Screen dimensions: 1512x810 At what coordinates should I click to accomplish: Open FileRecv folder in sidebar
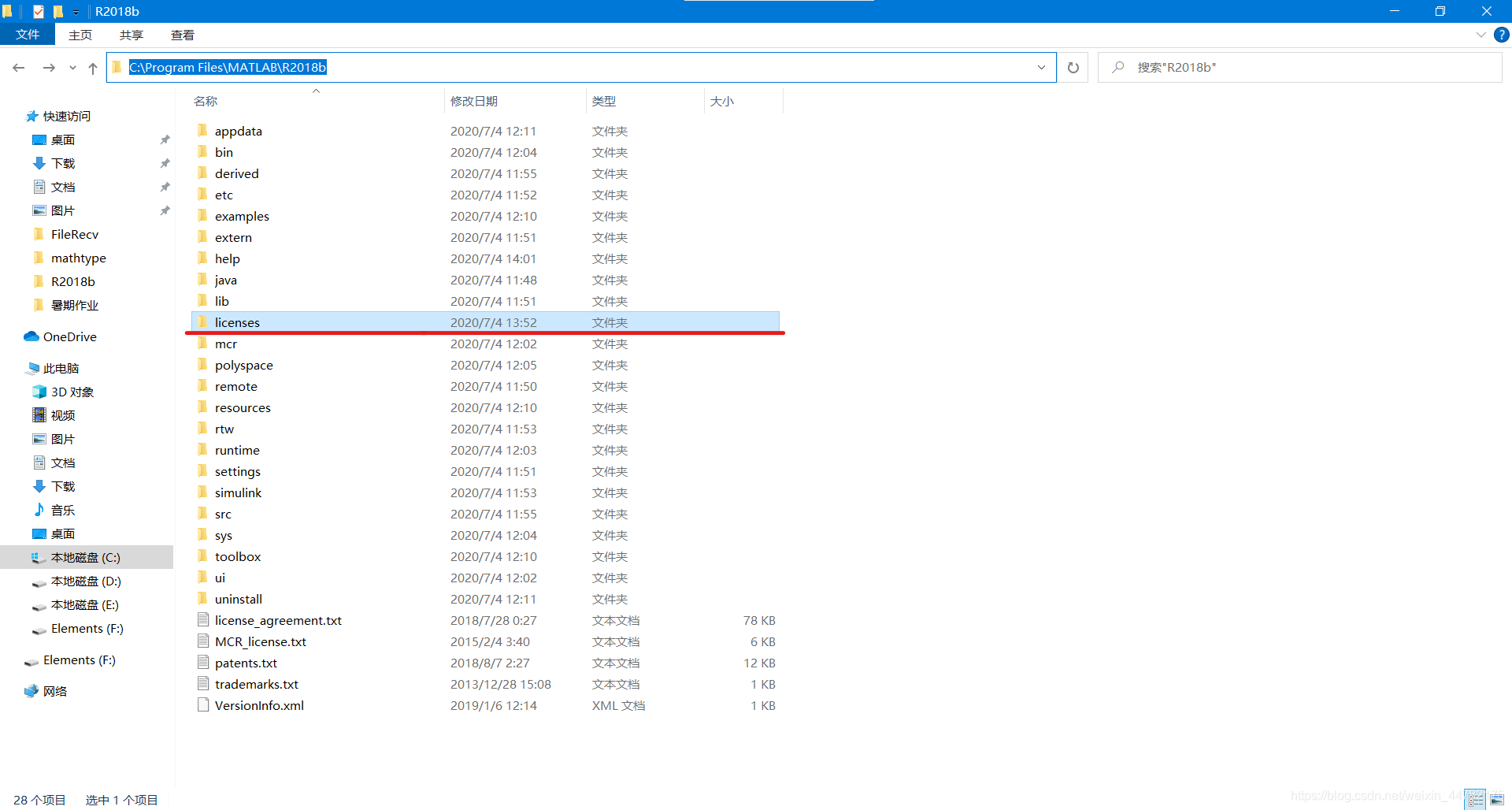[x=74, y=235]
